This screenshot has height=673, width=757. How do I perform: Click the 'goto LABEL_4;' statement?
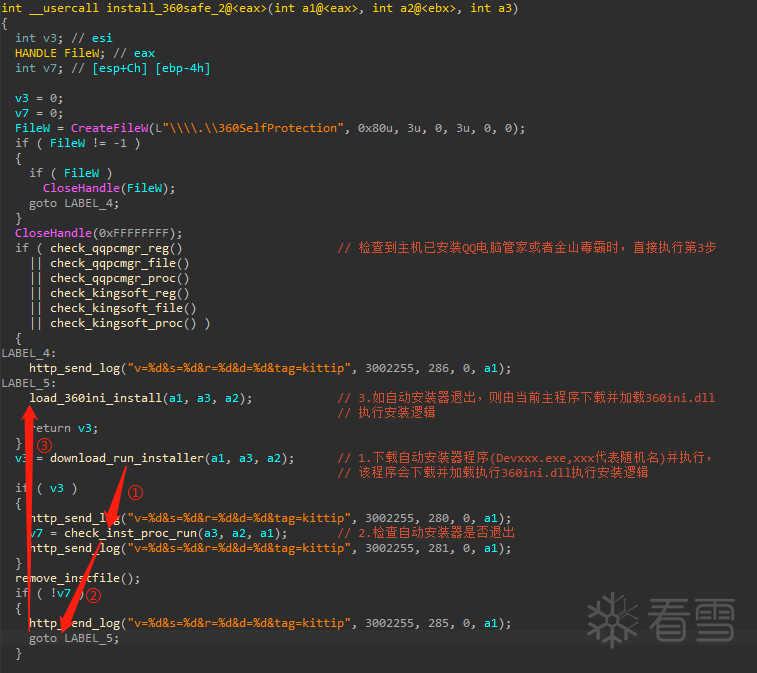pos(74,203)
